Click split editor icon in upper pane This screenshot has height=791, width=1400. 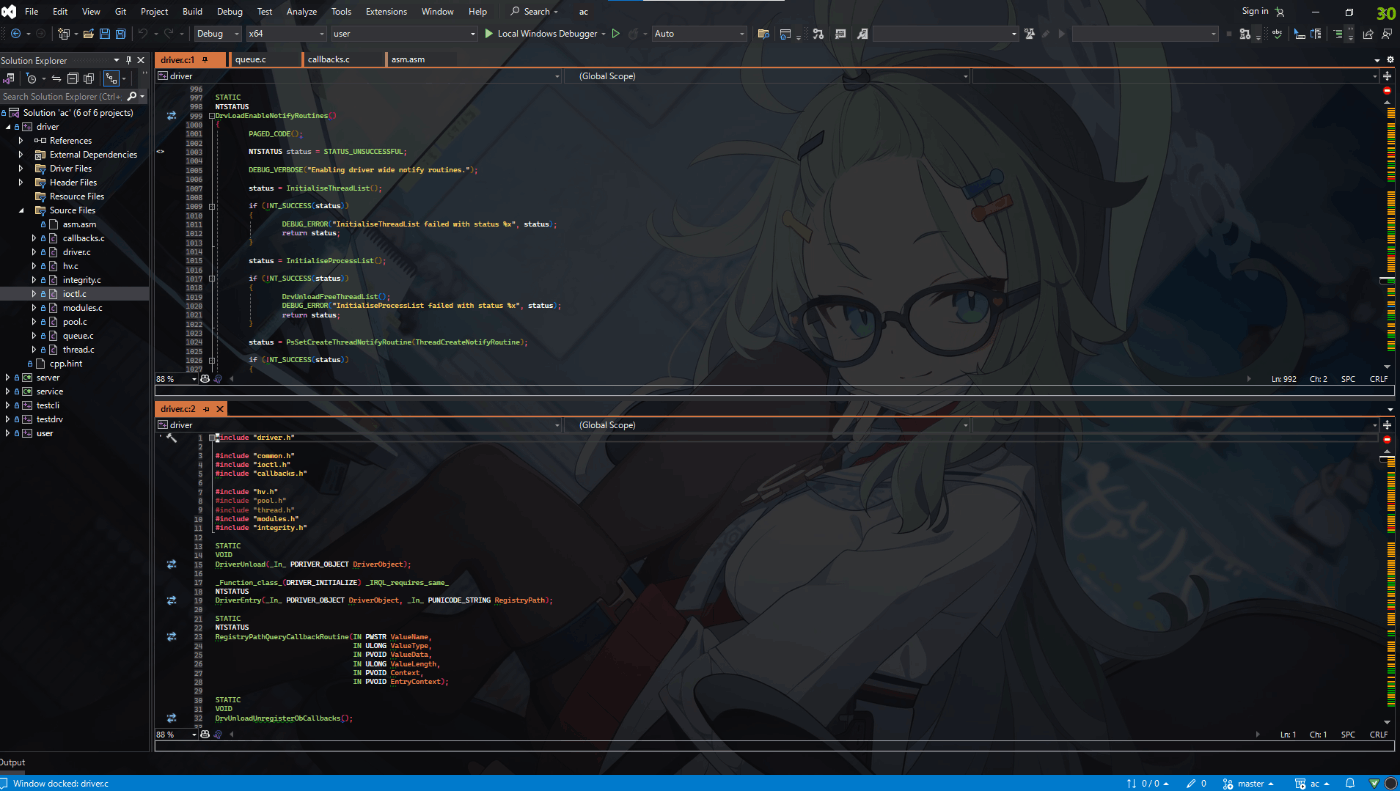coord(1387,76)
